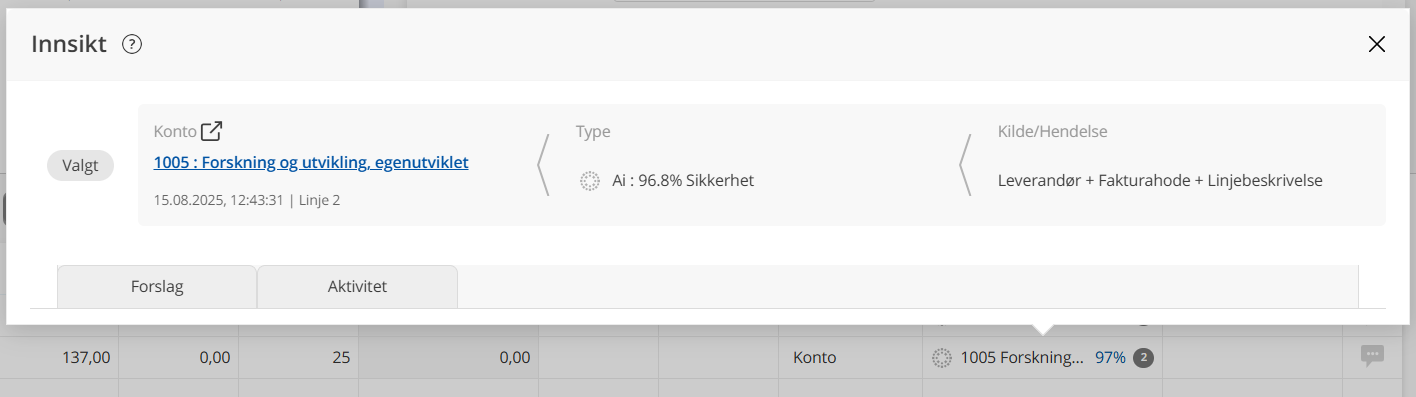Open account 1005 Forskning og utvikling link
Screen dimensions: 1416x397
311,162
